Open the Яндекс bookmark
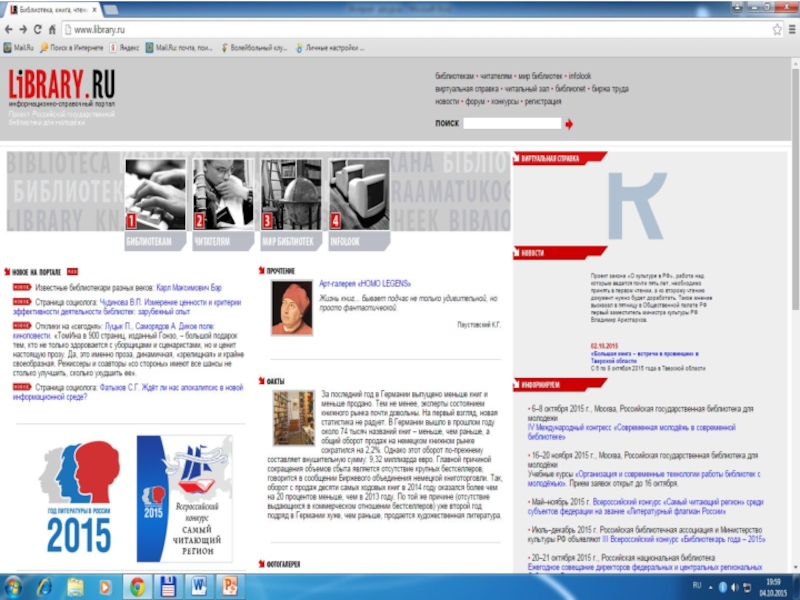 point(124,48)
